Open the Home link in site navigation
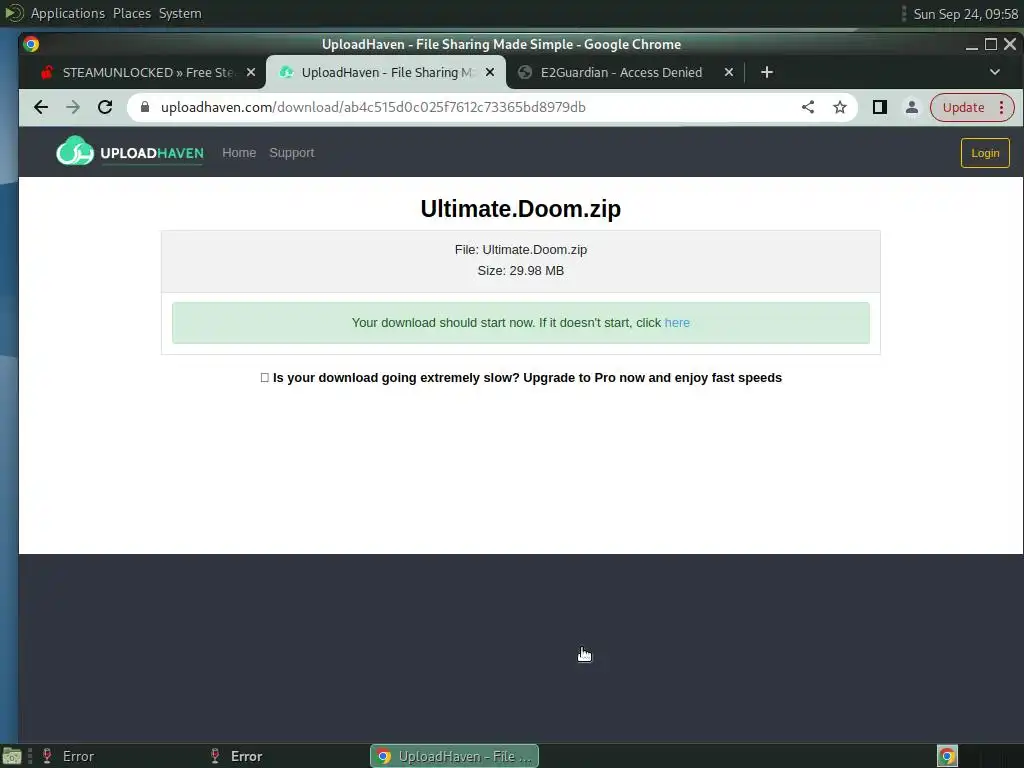1024x768 pixels. 239,153
